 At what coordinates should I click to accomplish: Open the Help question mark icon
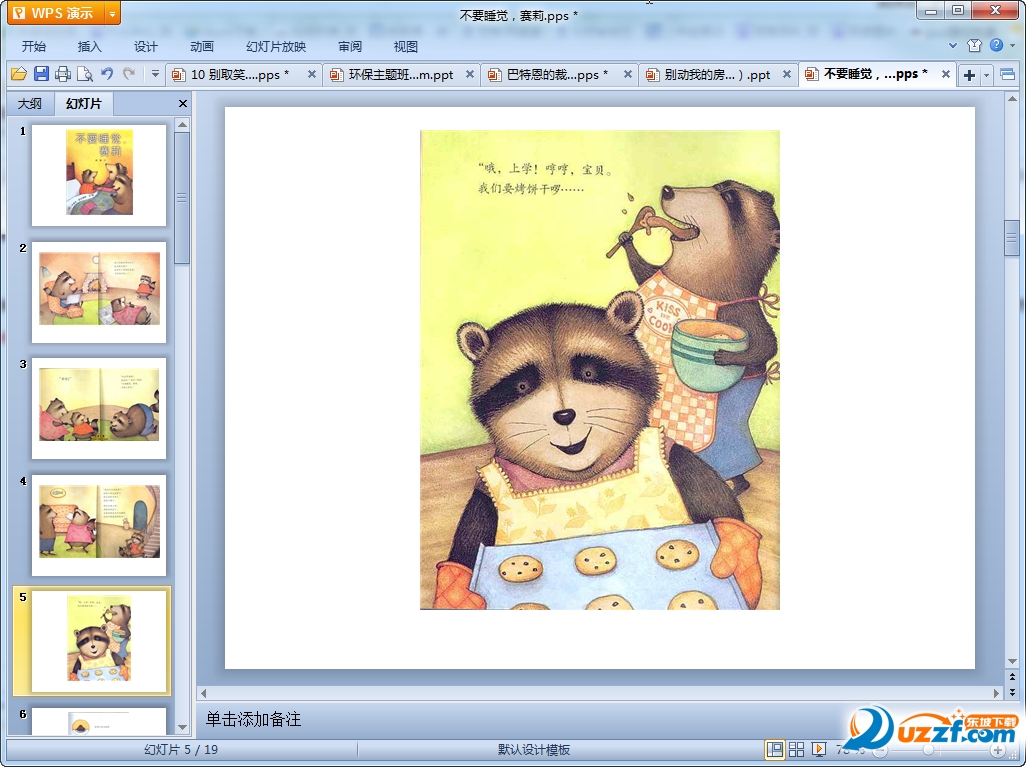tap(997, 45)
